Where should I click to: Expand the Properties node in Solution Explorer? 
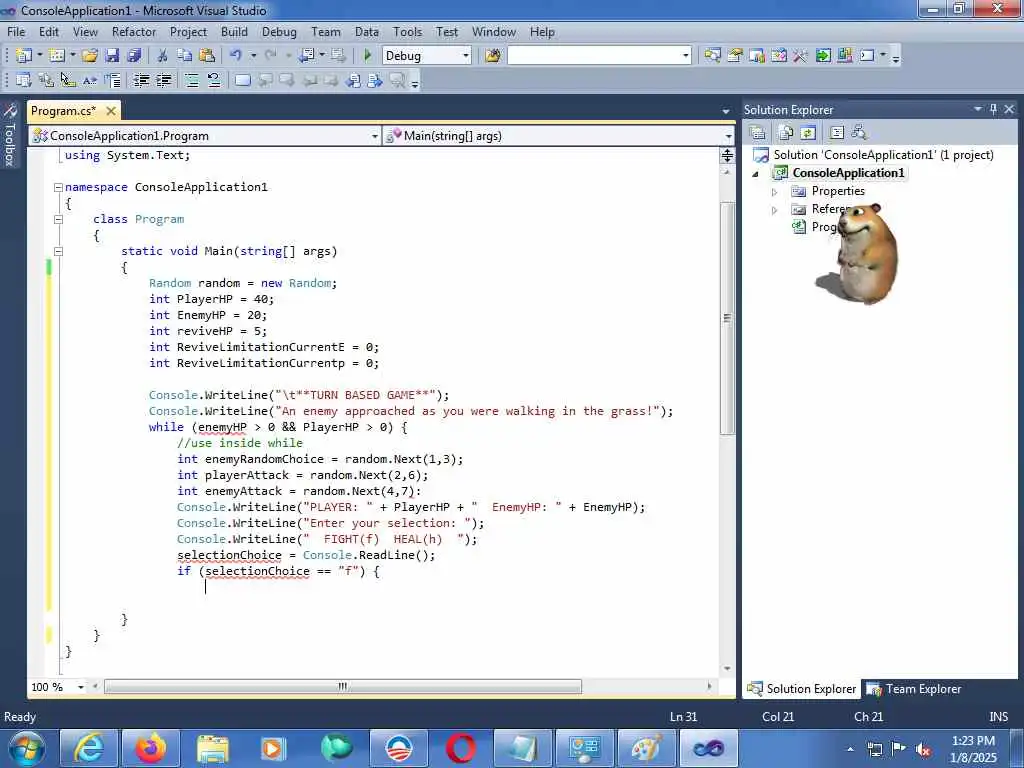775,192
